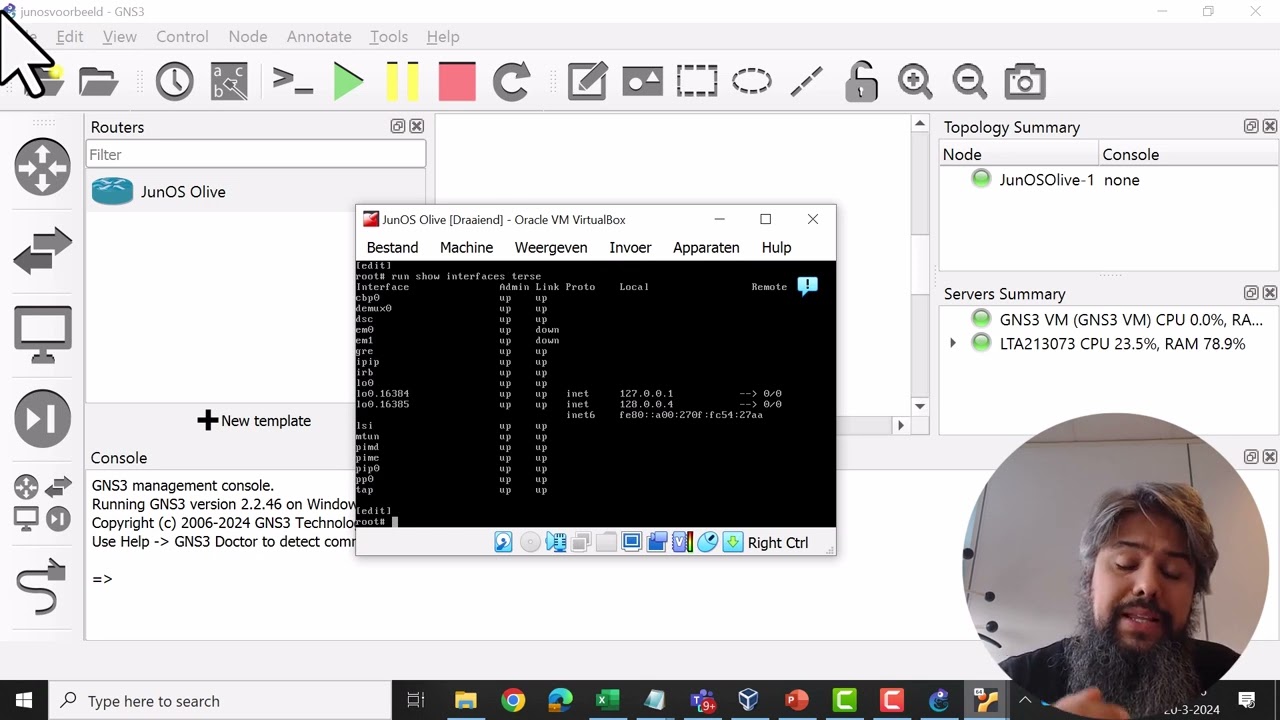Reload all nodes icon
1280x720 pixels.
tap(512, 81)
